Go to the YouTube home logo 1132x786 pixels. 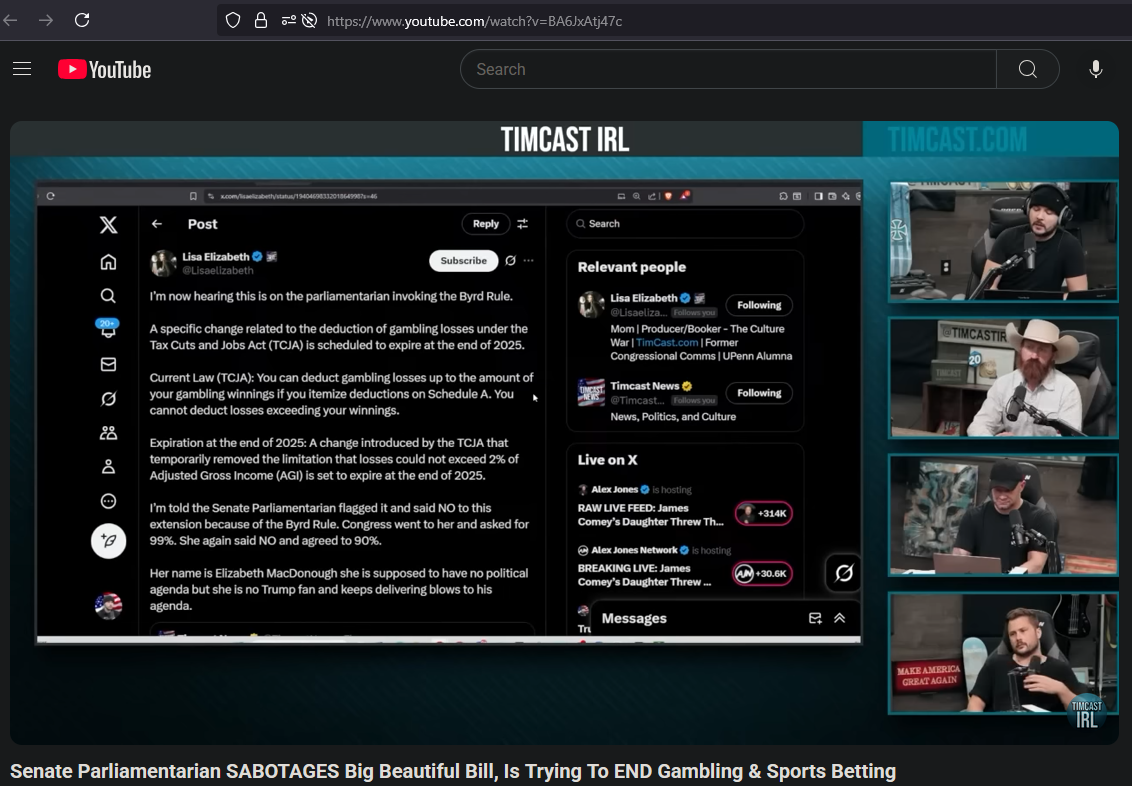tap(105, 69)
